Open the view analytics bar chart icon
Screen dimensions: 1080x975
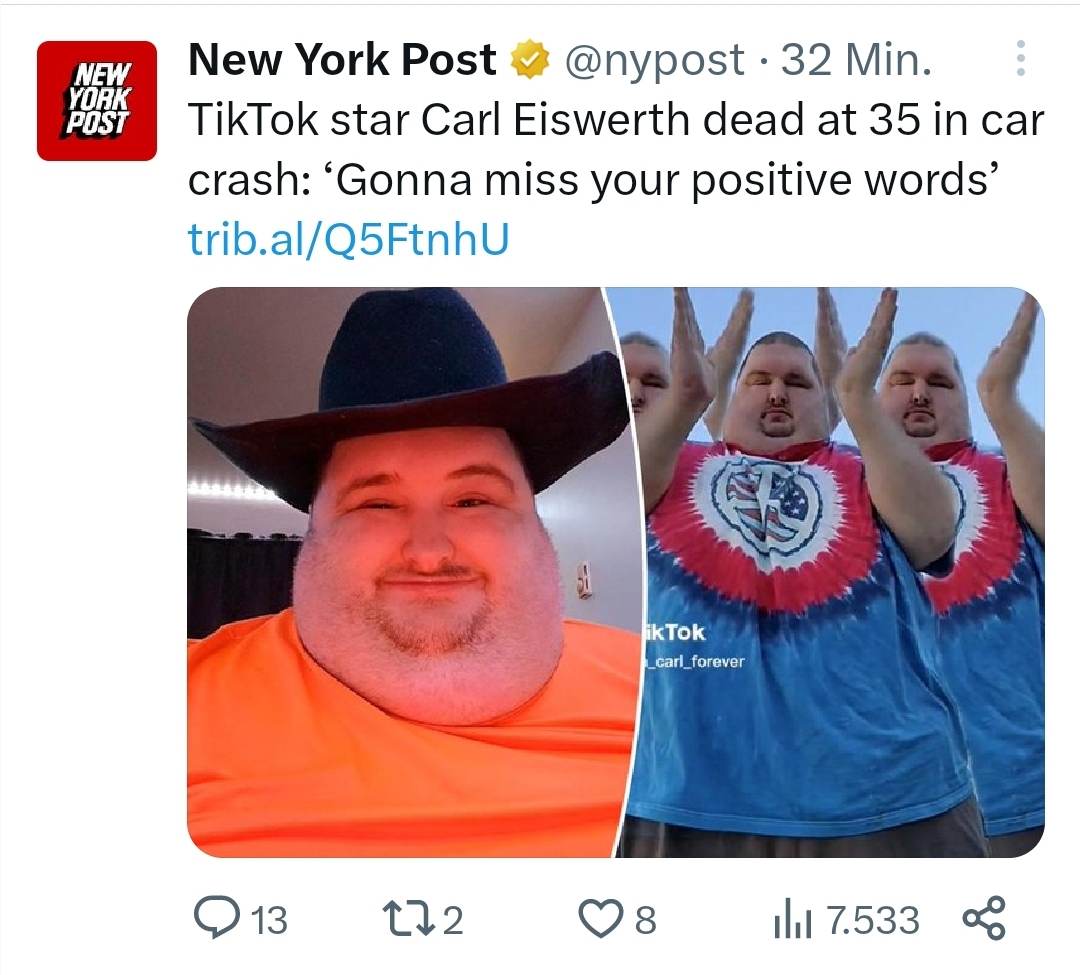[793, 921]
